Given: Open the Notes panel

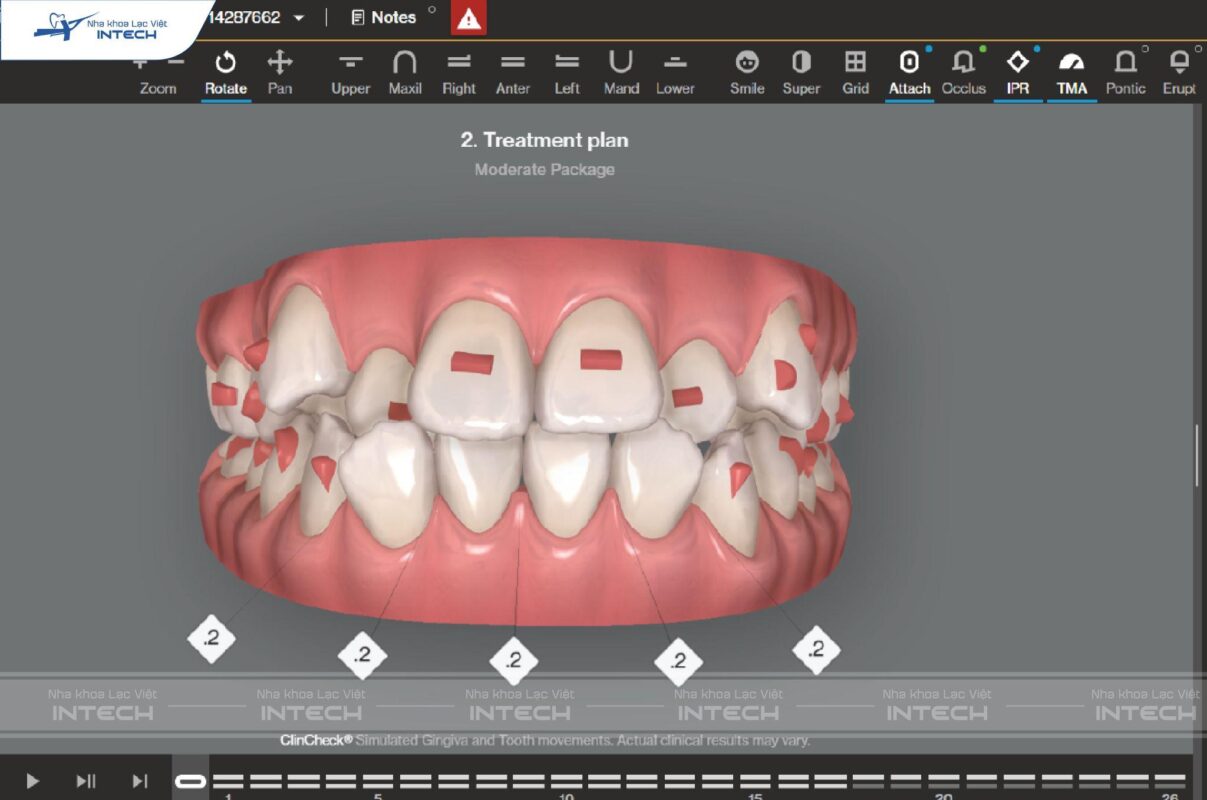Looking at the screenshot, I should tap(384, 18).
